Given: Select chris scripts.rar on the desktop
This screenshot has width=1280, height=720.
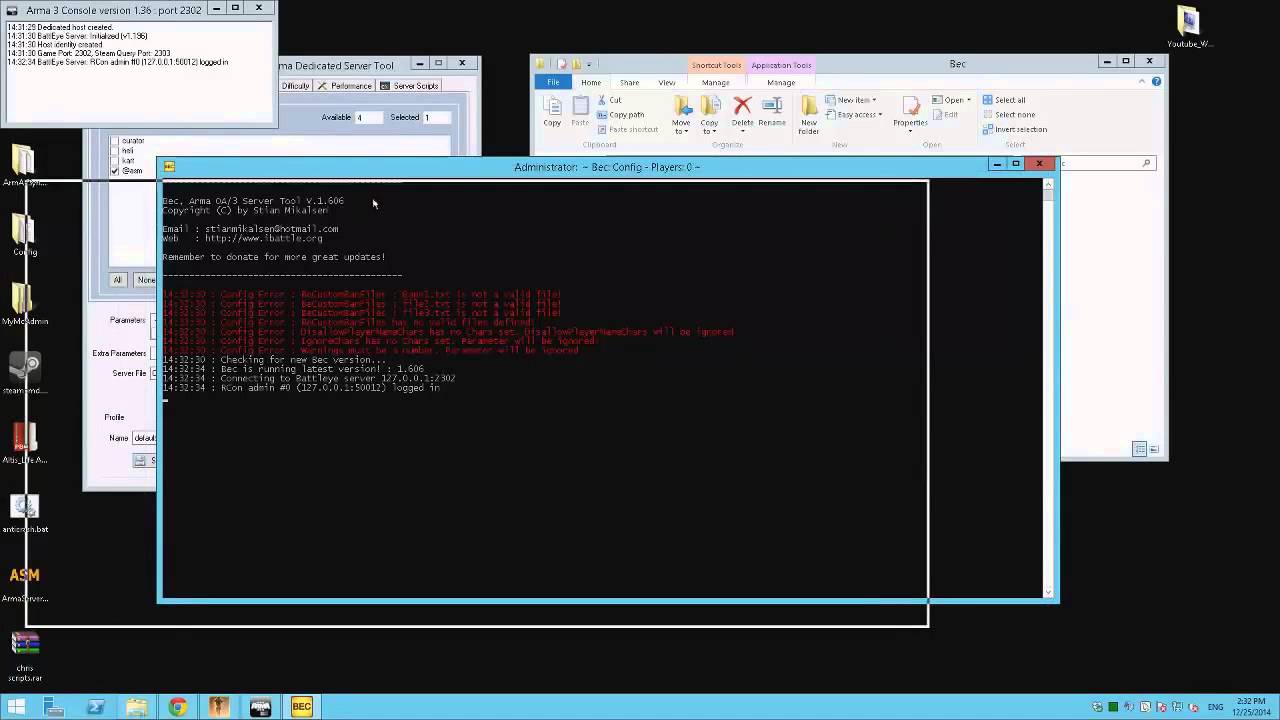Looking at the screenshot, I should click(24, 656).
